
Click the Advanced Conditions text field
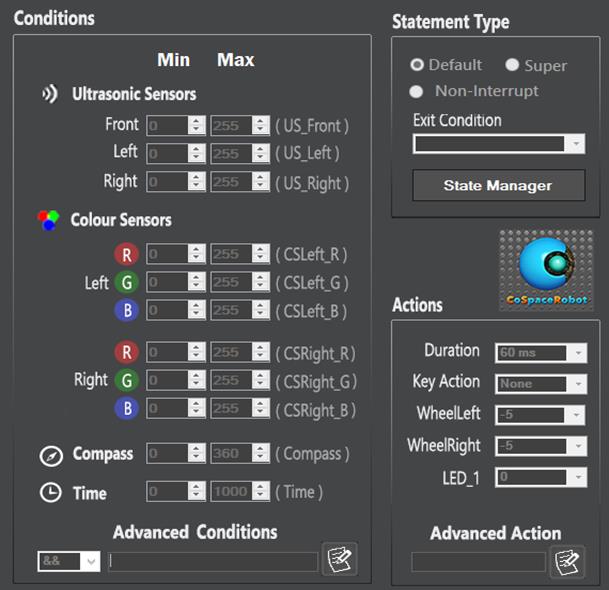pyautogui.click(x=213, y=562)
